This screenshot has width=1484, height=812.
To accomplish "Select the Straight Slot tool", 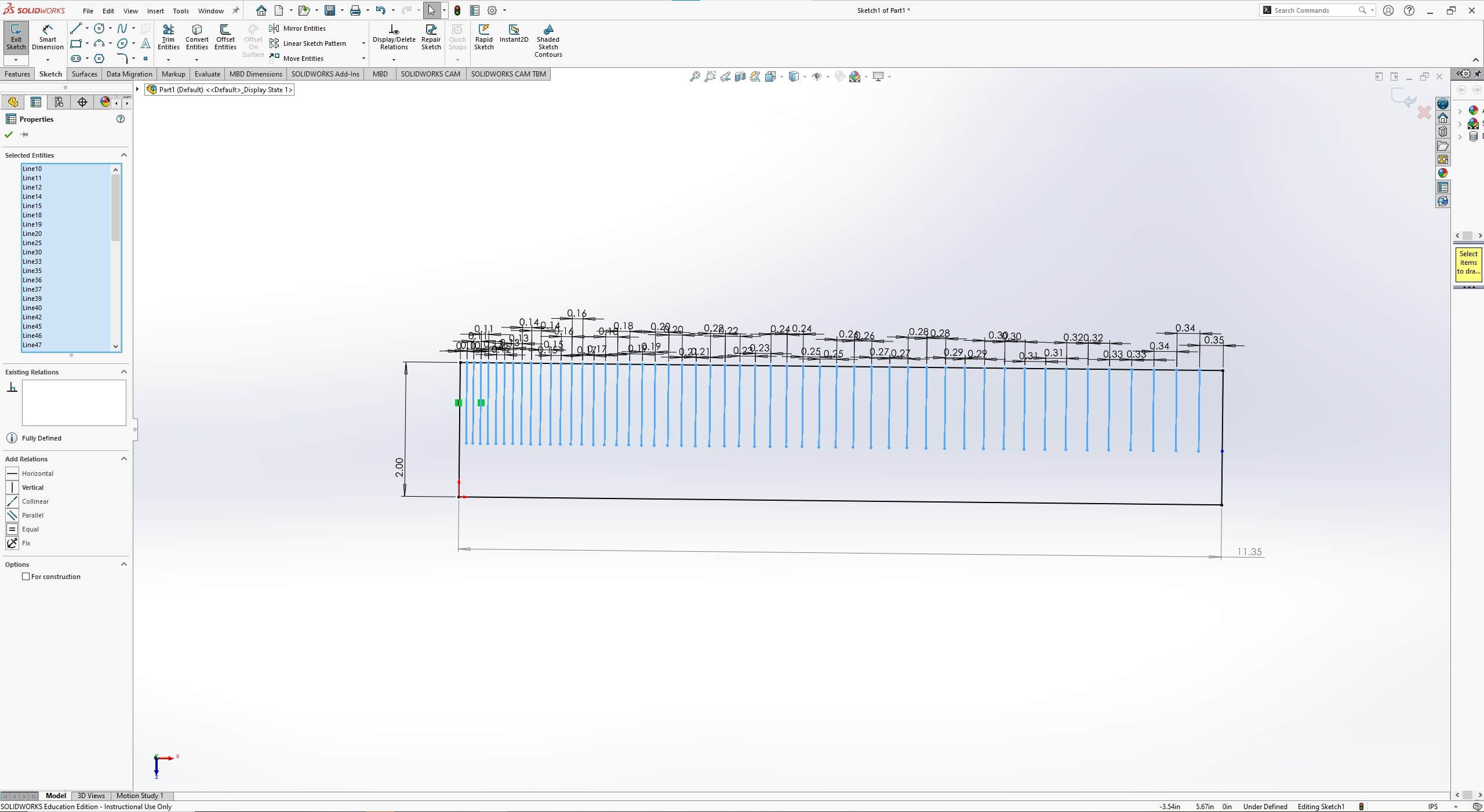I will [x=75, y=59].
